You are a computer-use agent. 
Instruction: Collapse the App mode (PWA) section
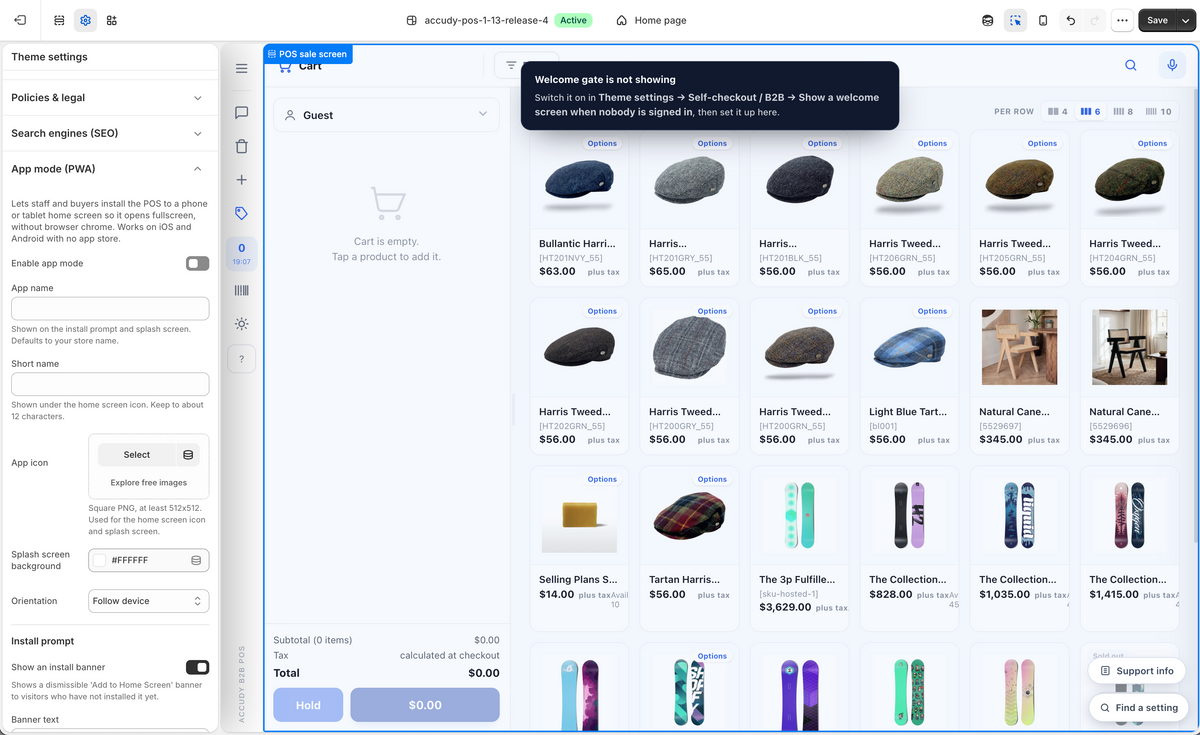coord(110,169)
